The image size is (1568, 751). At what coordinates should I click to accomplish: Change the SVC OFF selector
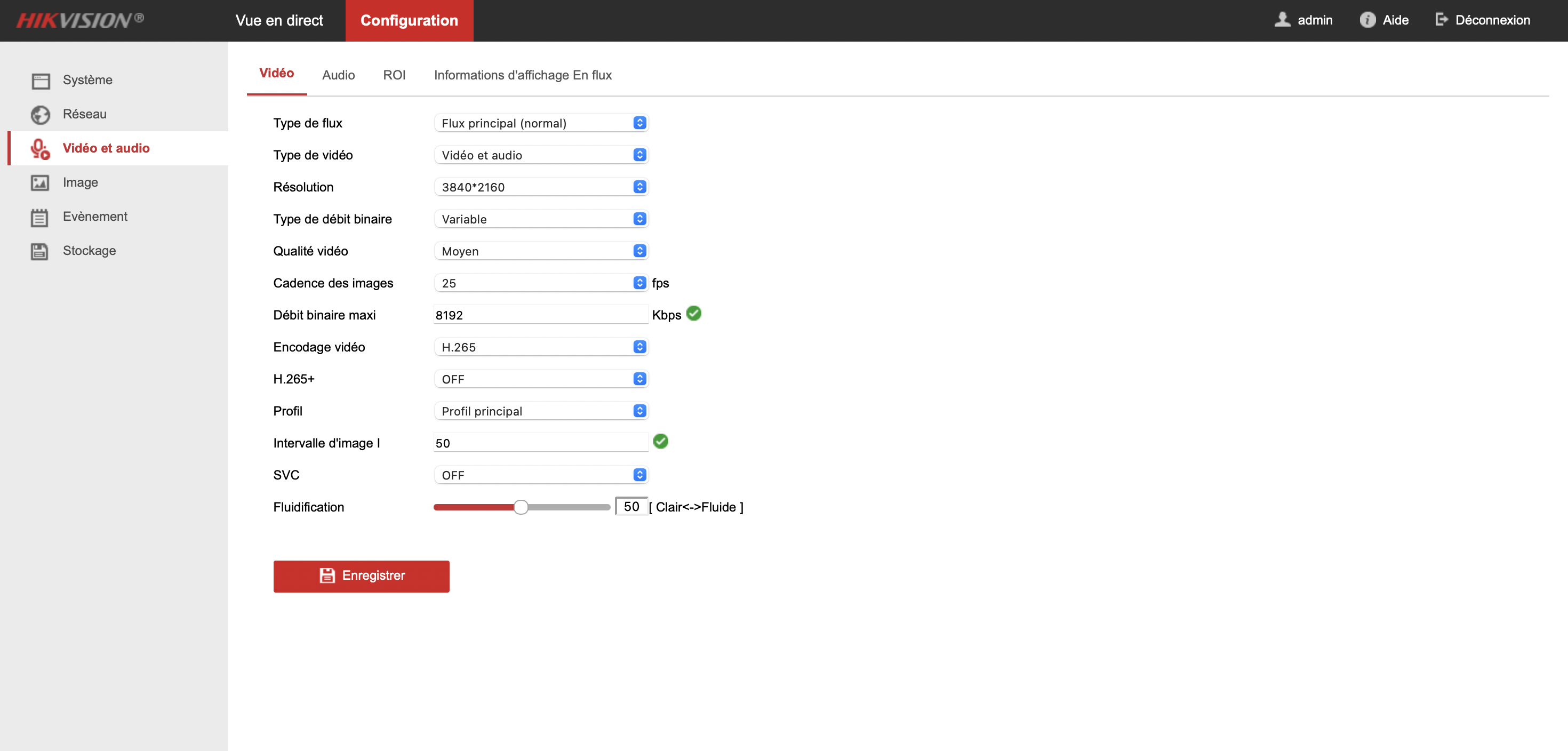[x=540, y=475]
